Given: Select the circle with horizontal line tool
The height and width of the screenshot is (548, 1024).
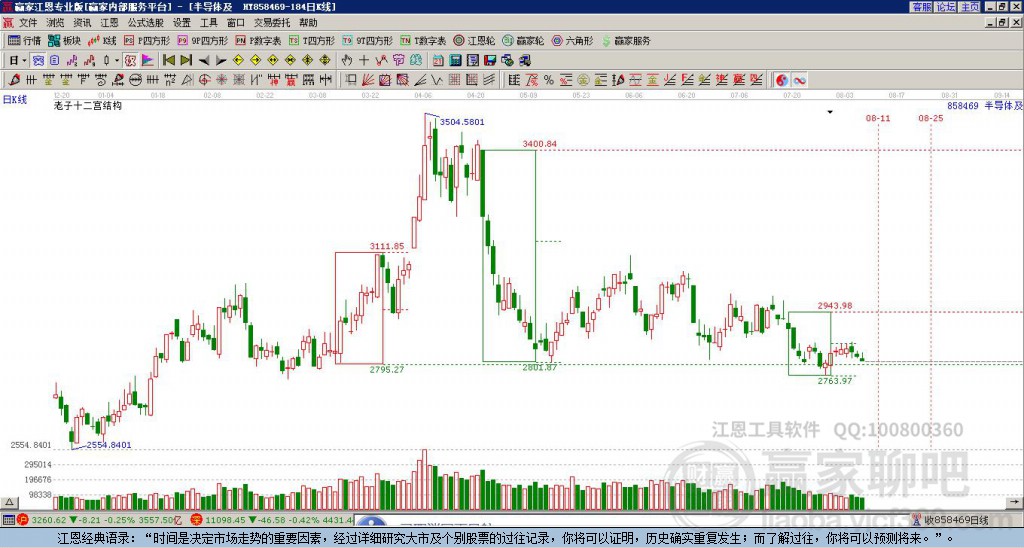Looking at the screenshot, I should [135, 80].
